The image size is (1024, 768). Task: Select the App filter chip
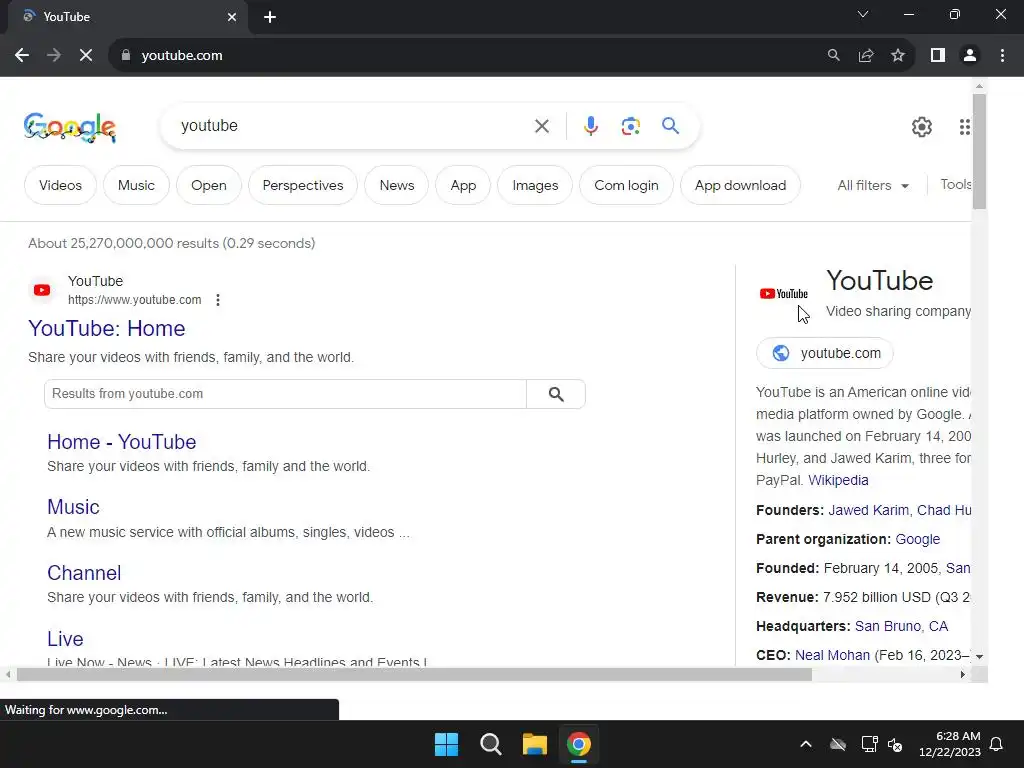tap(463, 185)
